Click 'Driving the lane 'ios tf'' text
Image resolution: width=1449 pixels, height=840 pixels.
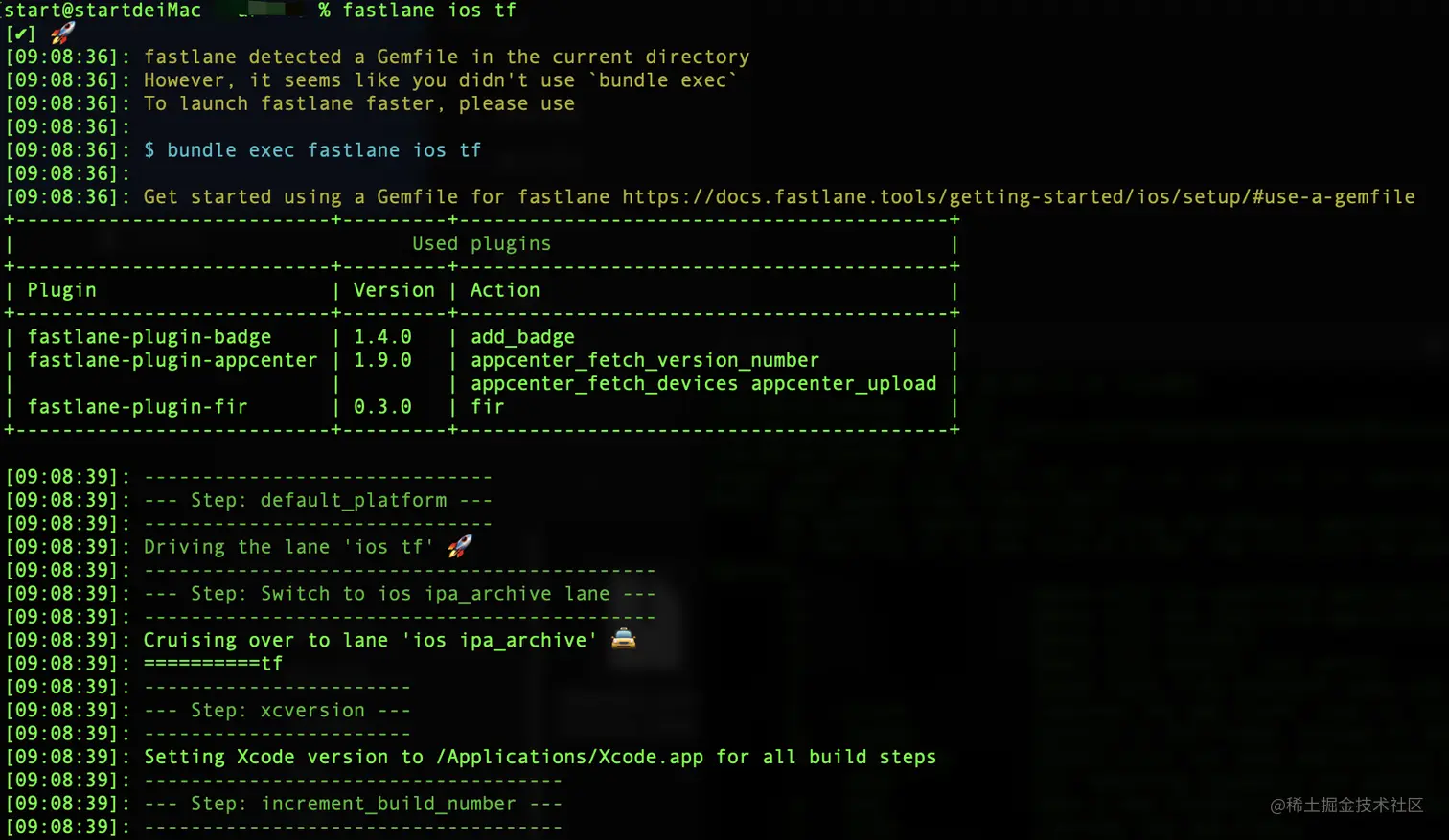click(288, 547)
